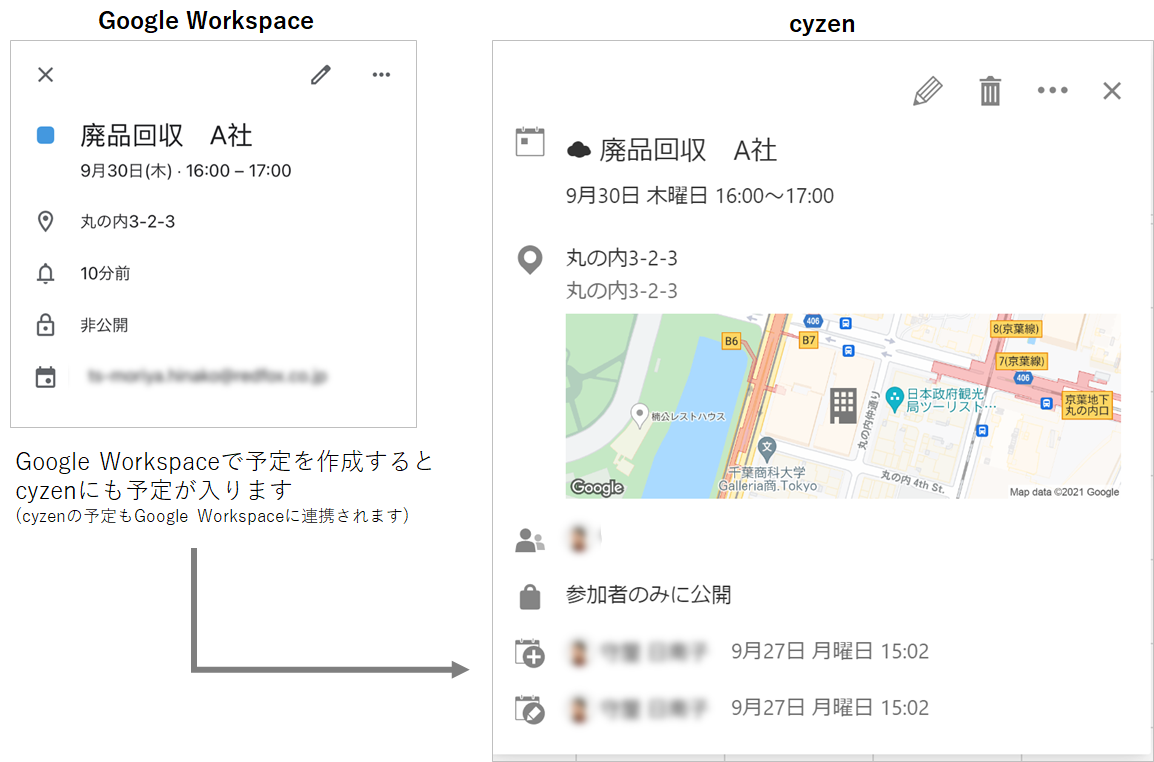This screenshot has width=1154, height=762.
Task: Click calendar icon beside cyzen event title
Action: pos(530,142)
